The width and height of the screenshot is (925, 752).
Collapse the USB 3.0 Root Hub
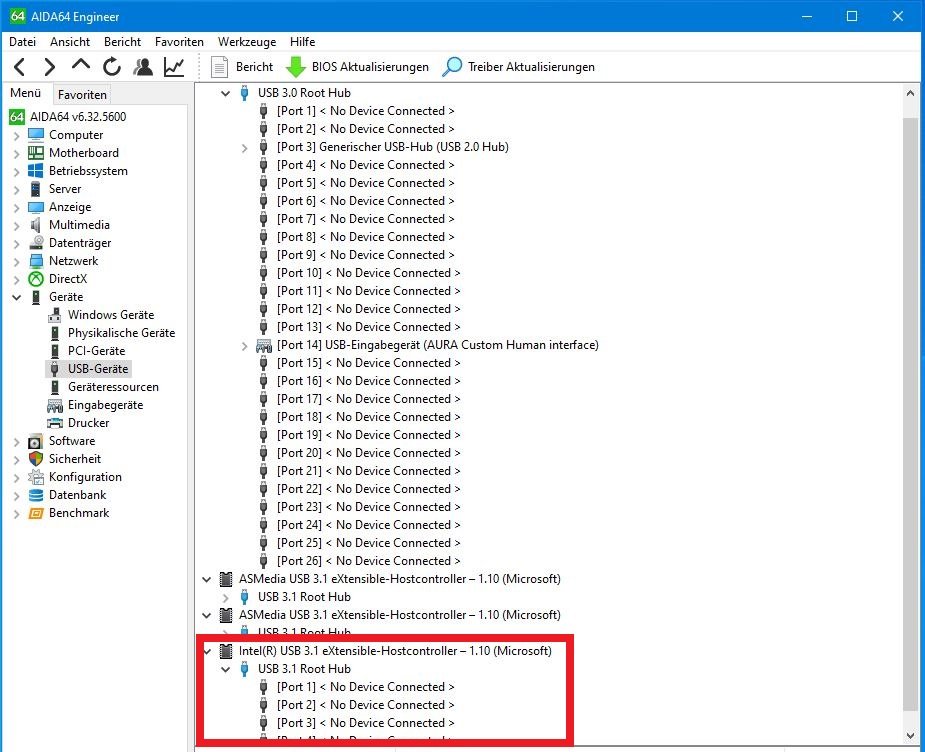pos(225,93)
